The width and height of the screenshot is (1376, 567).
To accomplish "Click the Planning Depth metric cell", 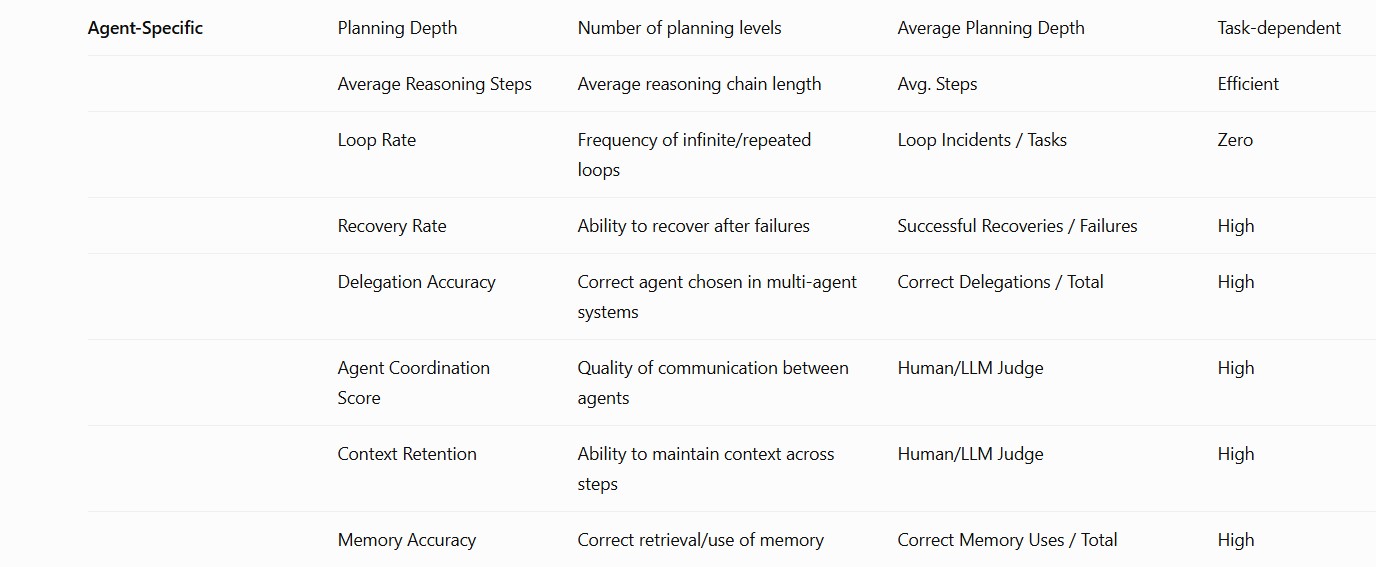I will [x=397, y=28].
